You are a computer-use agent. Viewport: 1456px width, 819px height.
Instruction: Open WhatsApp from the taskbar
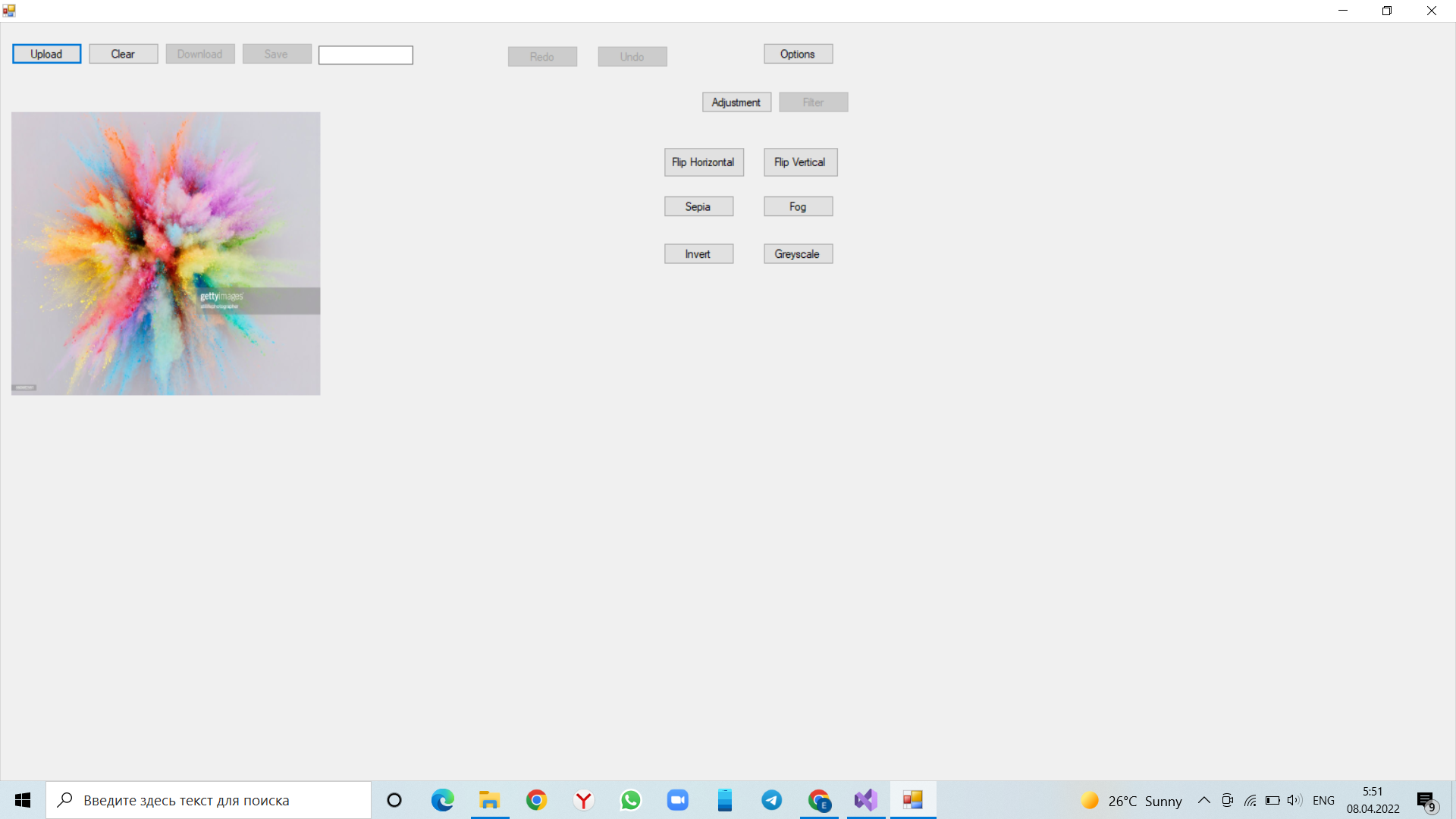pos(631,800)
